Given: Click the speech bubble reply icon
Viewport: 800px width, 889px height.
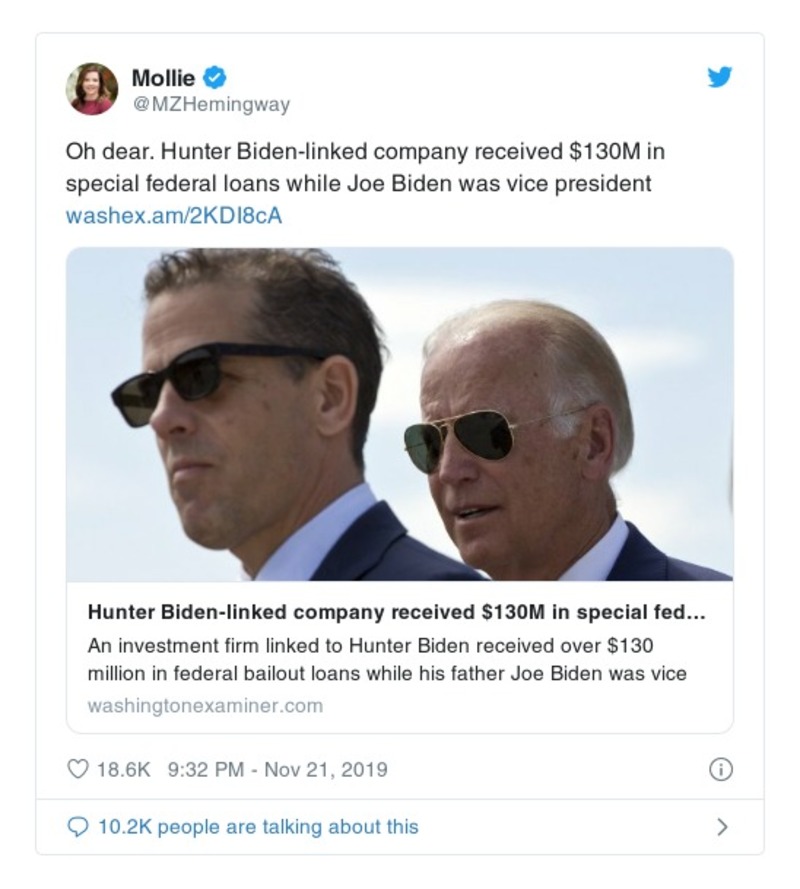Looking at the screenshot, I should [77, 827].
